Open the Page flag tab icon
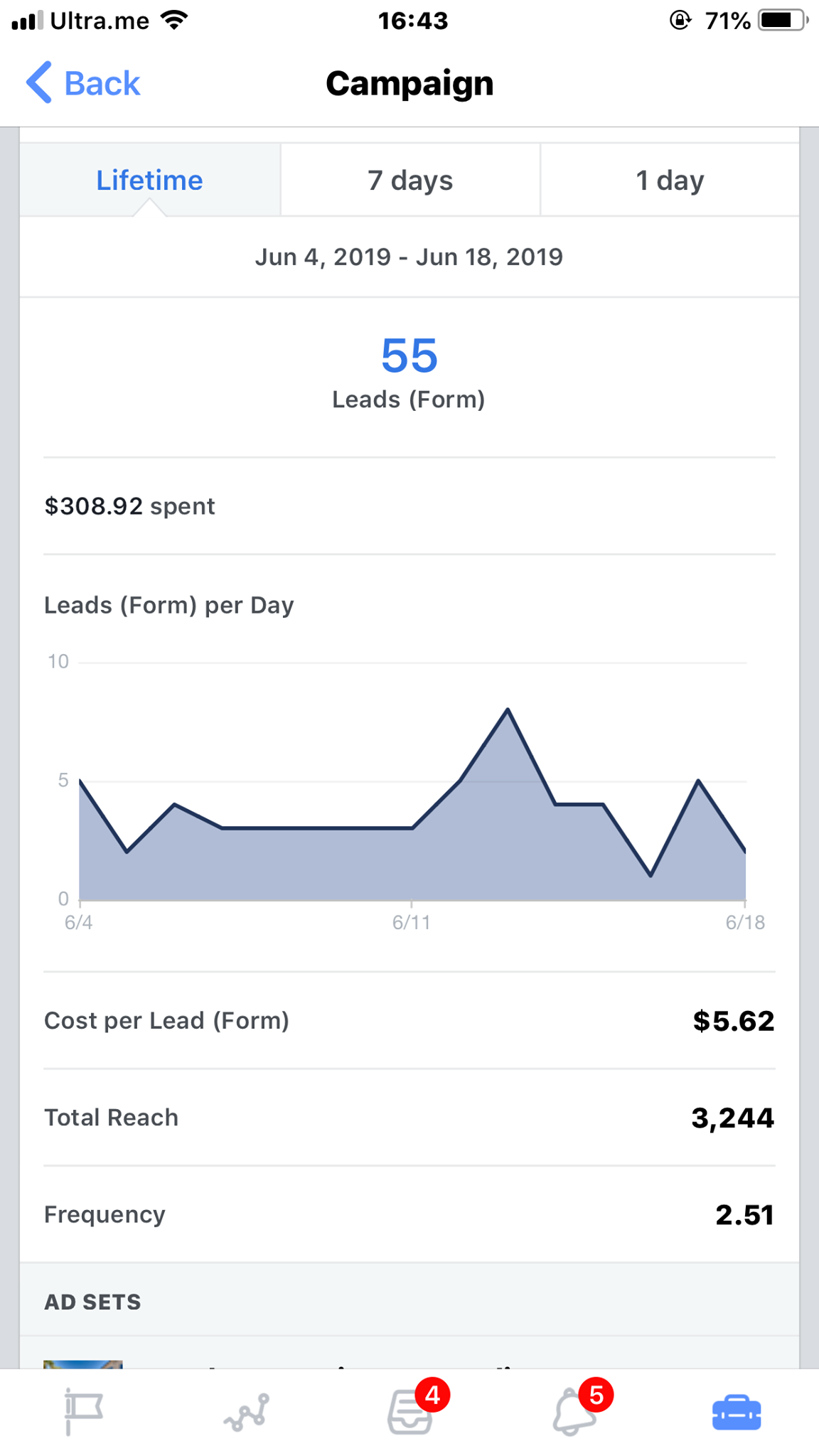 tap(84, 1410)
